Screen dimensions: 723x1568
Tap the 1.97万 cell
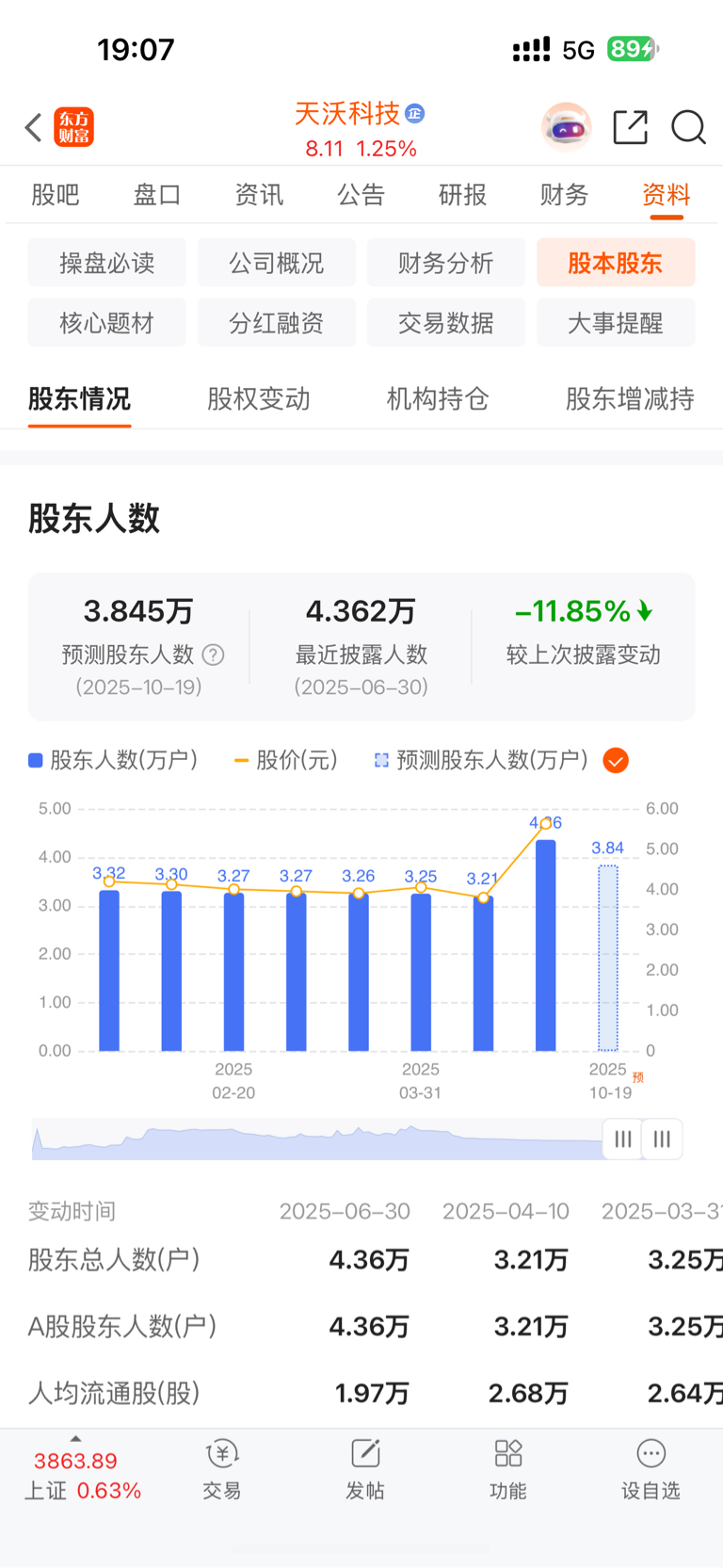coord(372,1393)
